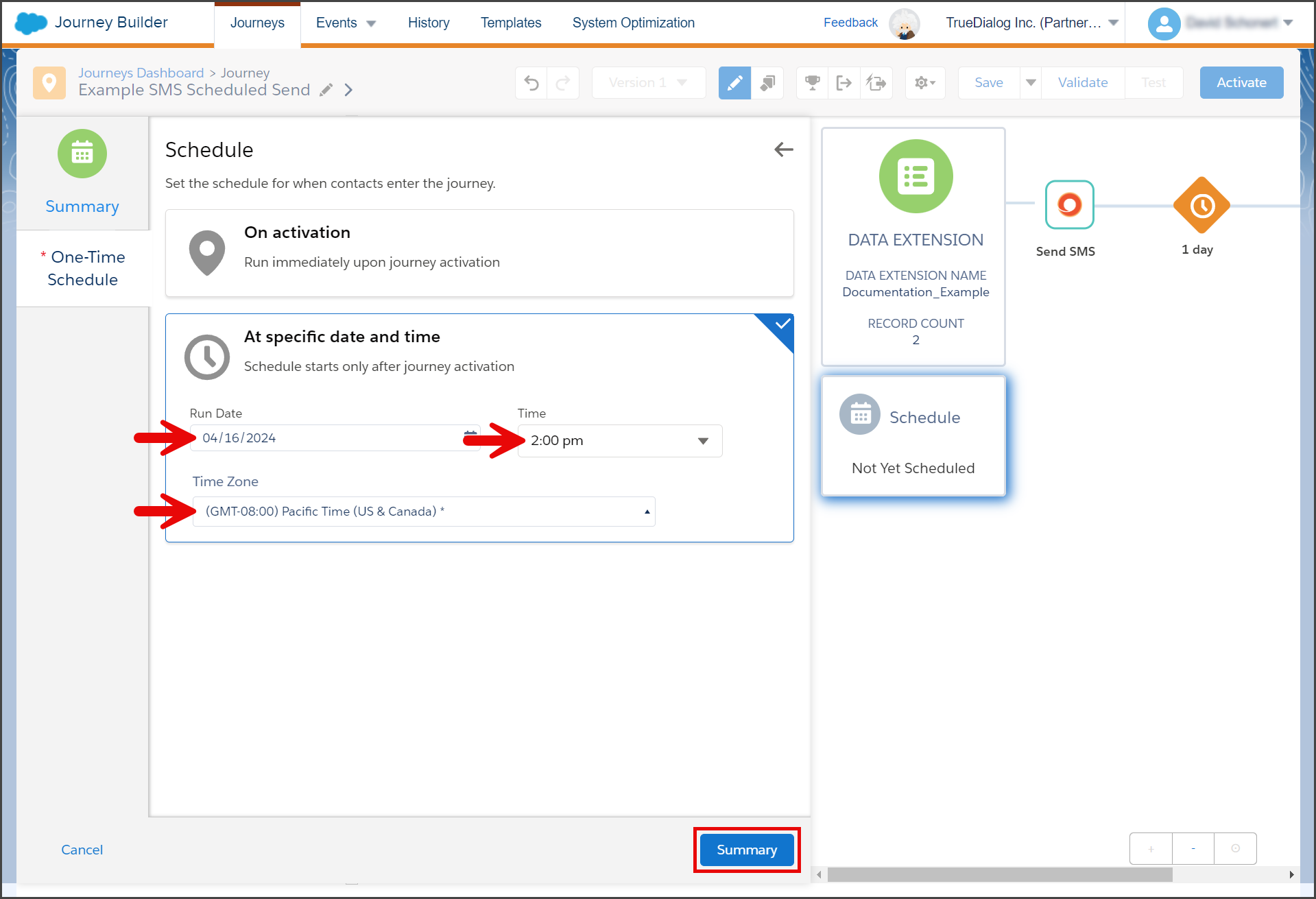The width and height of the screenshot is (1316, 899).
Task: Click the export share icon
Action: 876,83
